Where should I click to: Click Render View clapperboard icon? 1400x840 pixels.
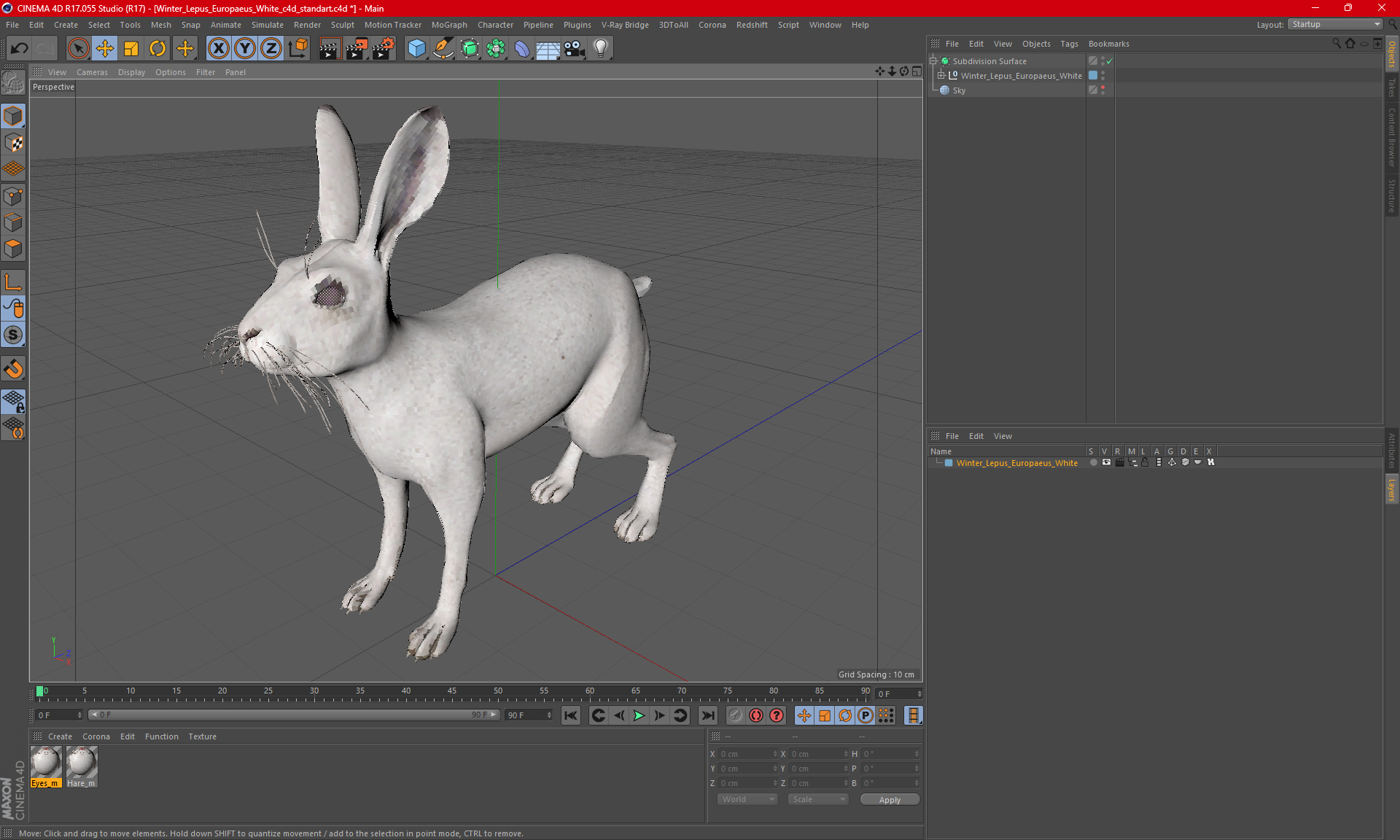tap(330, 49)
